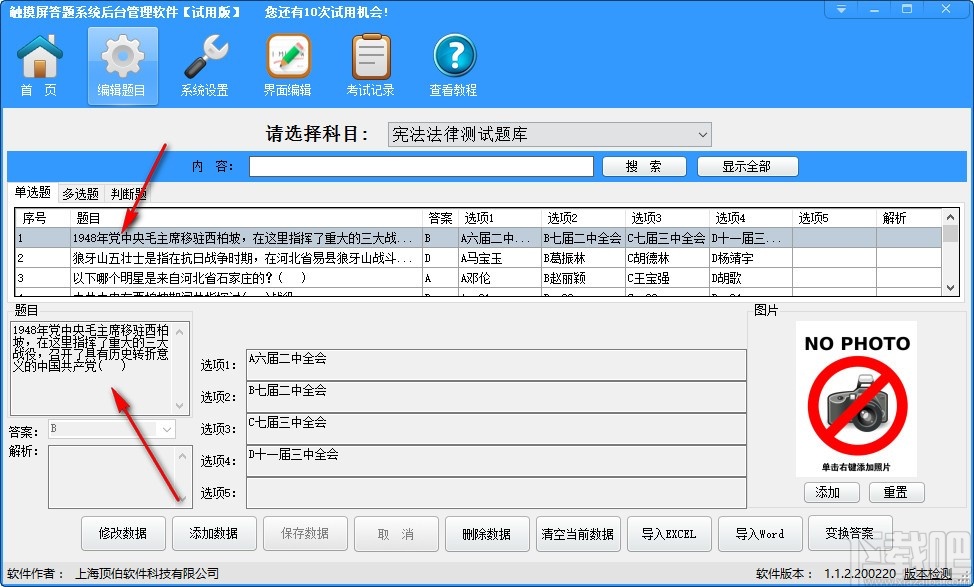
Task: Click the 搜索 search button
Action: coord(644,166)
